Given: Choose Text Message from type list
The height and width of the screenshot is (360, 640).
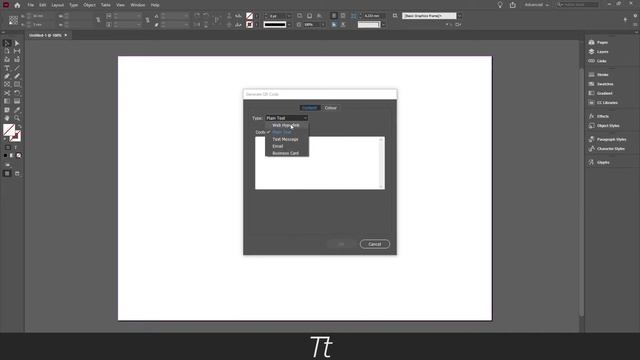Looking at the screenshot, I should coord(287,139).
